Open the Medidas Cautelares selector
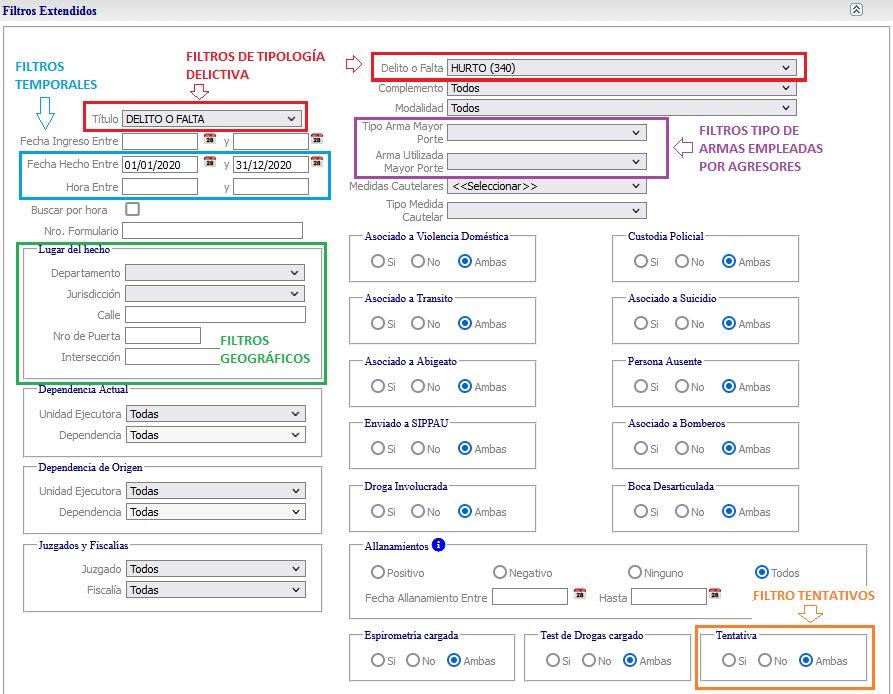893x694 pixels. (x=547, y=186)
